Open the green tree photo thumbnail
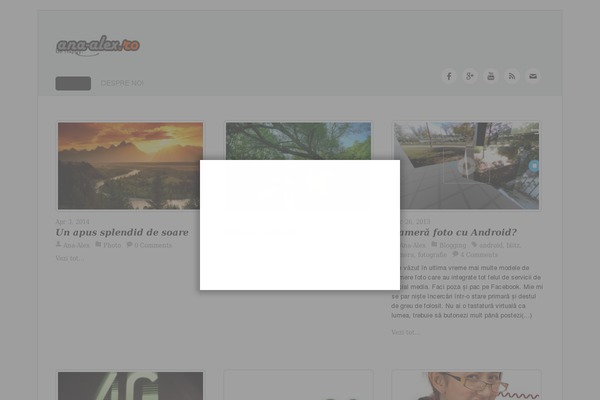Image resolution: width=600 pixels, height=400 pixels. [298, 141]
